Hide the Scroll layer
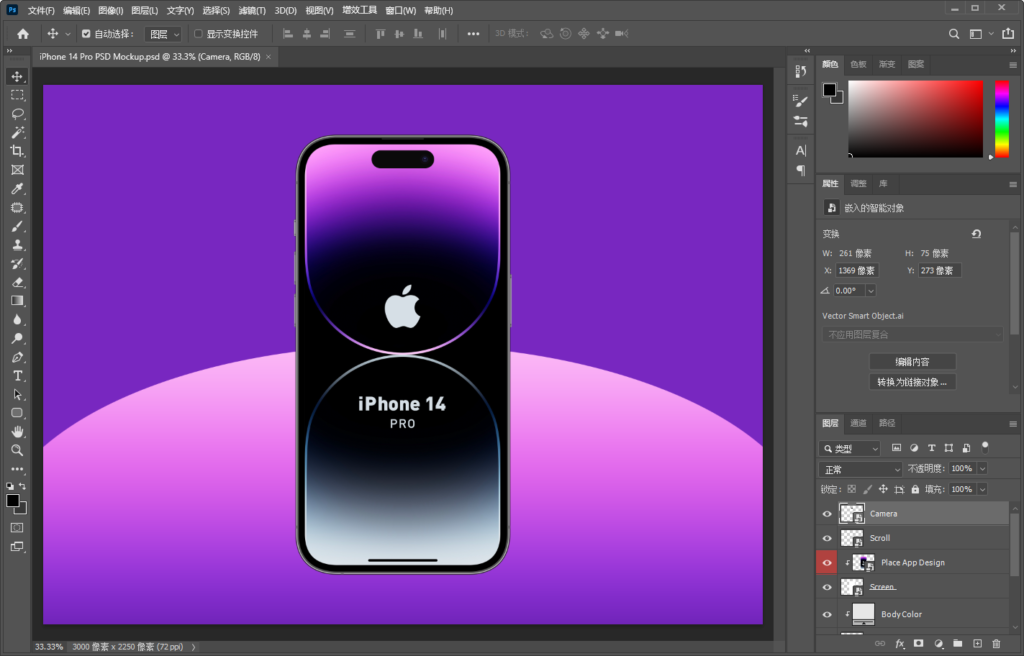The width and height of the screenshot is (1024, 656). pyautogui.click(x=827, y=538)
